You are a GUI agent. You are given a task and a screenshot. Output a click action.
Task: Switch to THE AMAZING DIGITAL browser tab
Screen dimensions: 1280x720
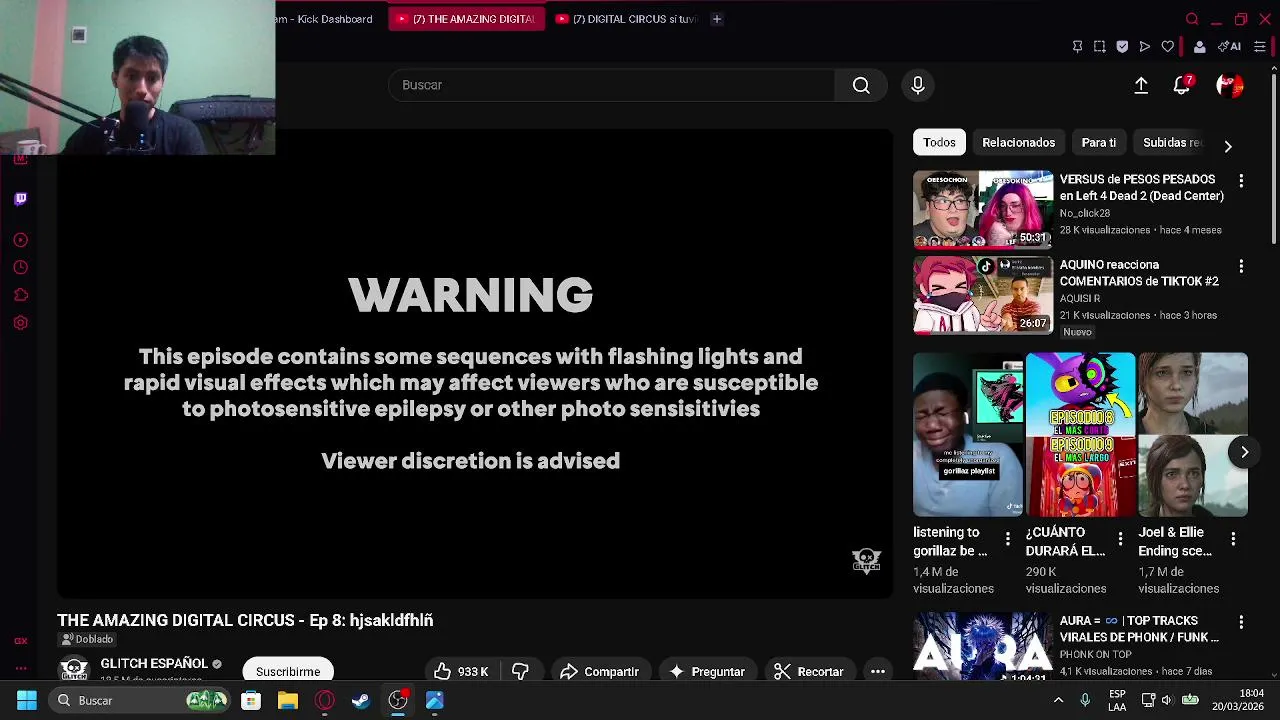pyautogui.click(x=466, y=19)
